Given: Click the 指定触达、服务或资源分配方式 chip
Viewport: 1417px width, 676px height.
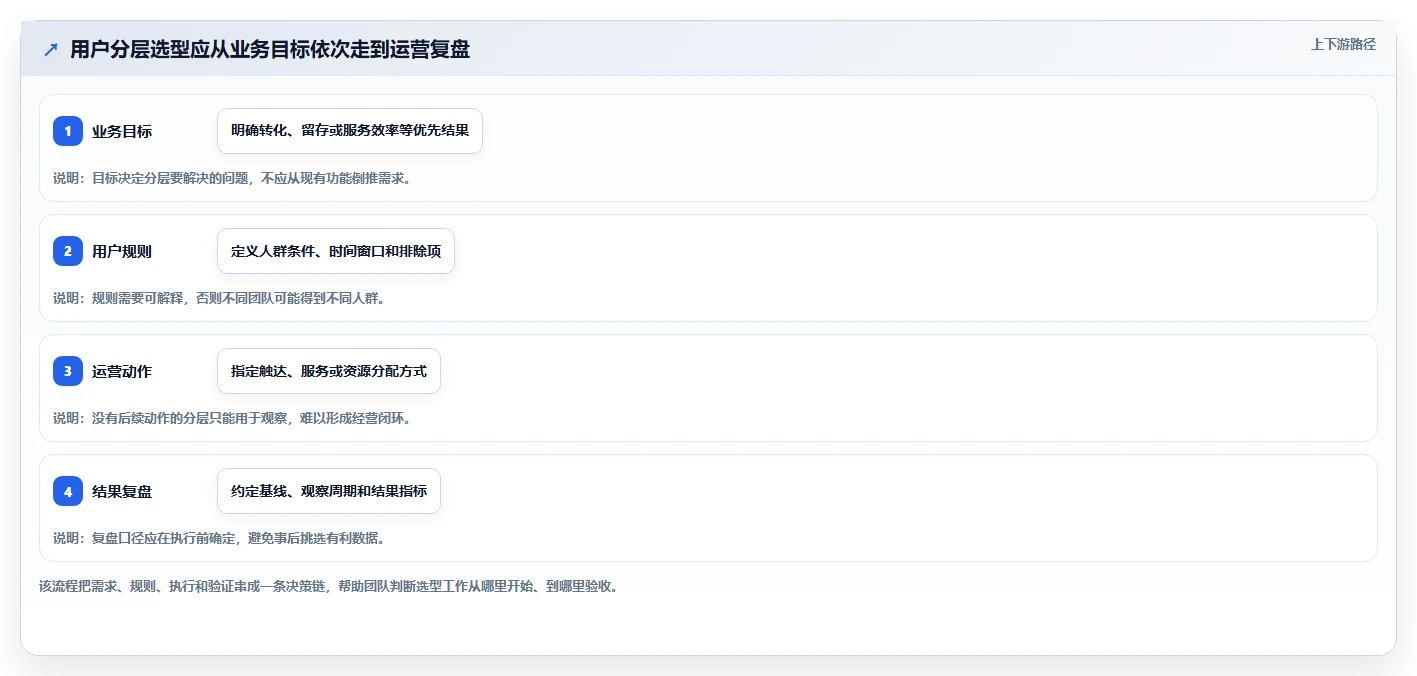Looking at the screenshot, I should coord(329,371).
